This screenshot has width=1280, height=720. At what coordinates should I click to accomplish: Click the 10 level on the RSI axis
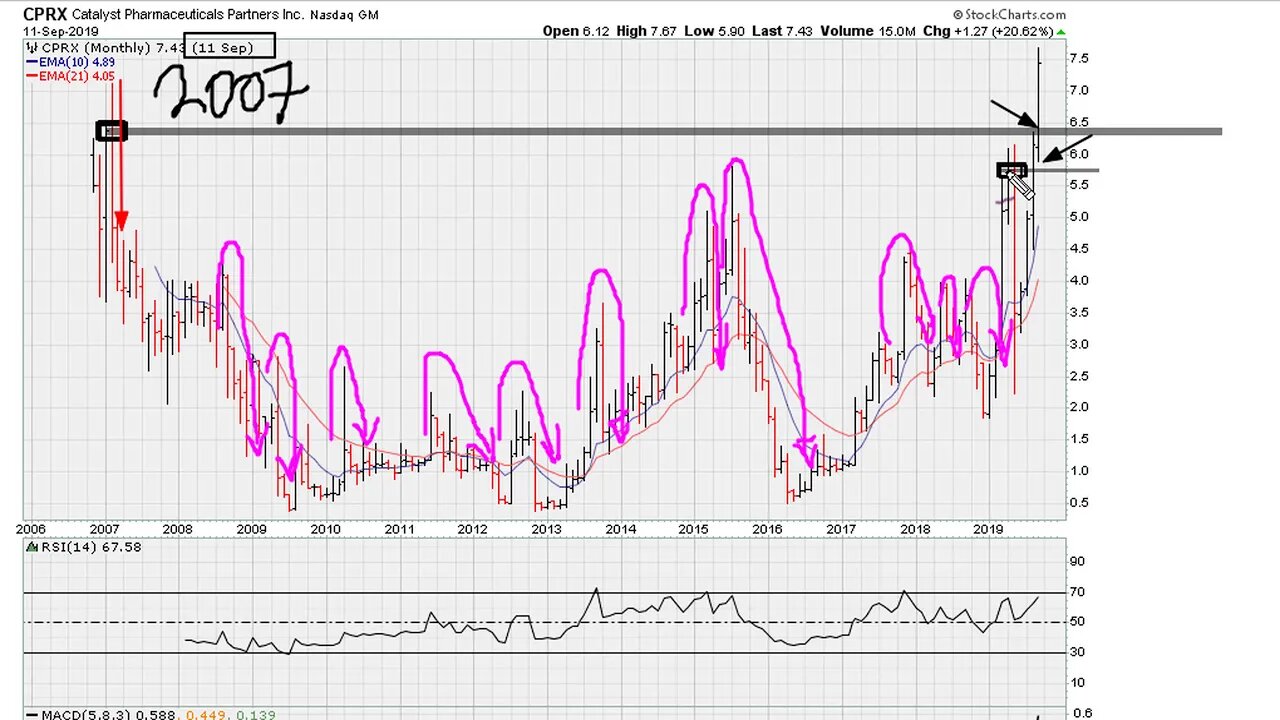click(x=1077, y=683)
